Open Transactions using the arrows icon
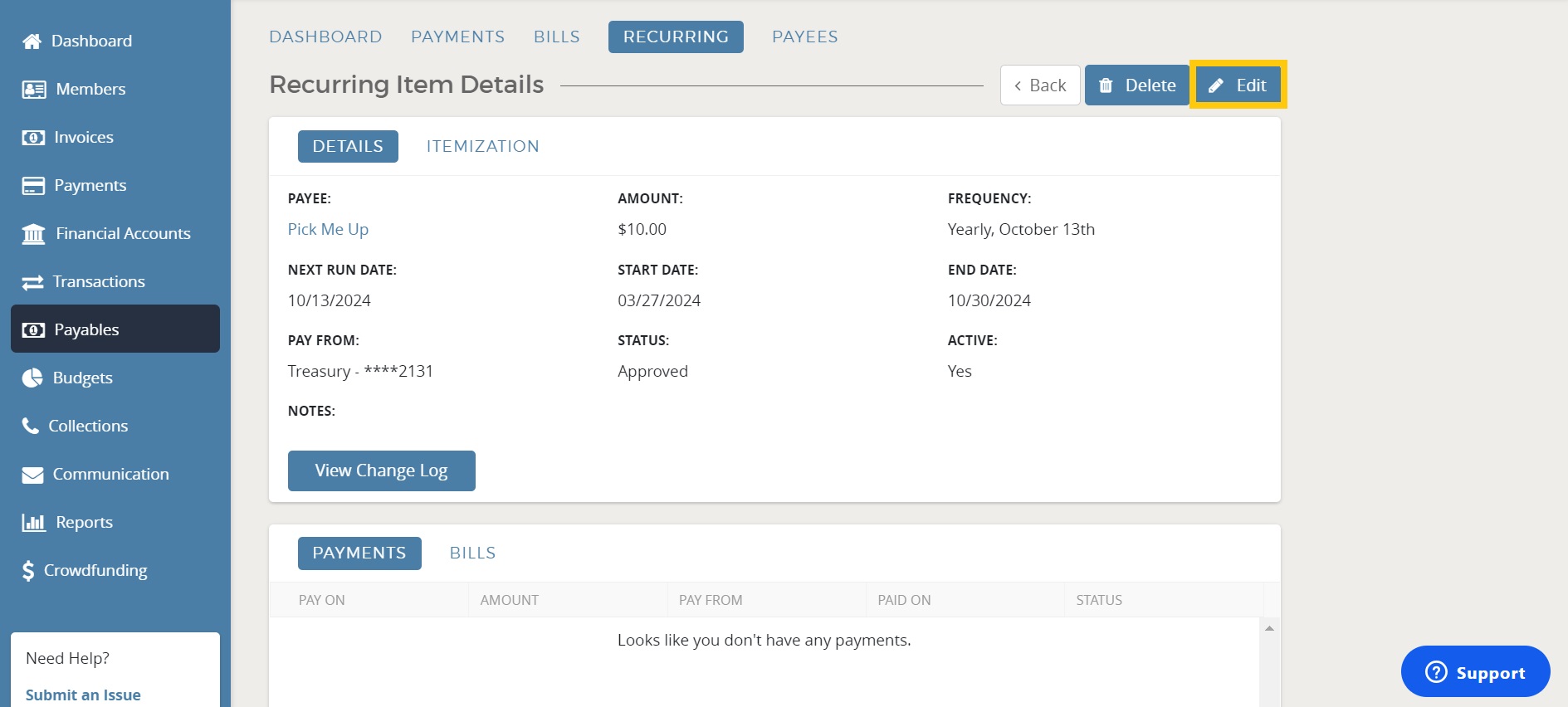The image size is (1568, 707). (32, 282)
